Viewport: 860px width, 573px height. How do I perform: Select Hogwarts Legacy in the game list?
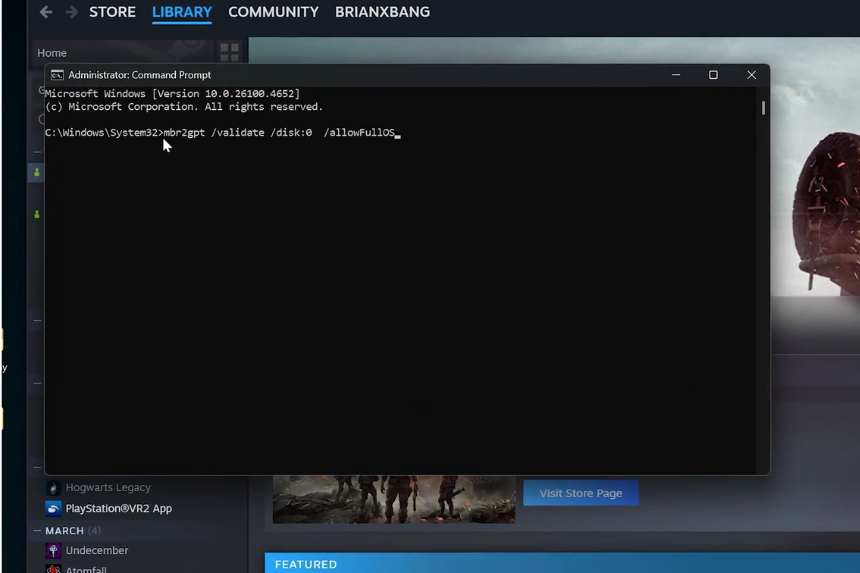(108, 488)
